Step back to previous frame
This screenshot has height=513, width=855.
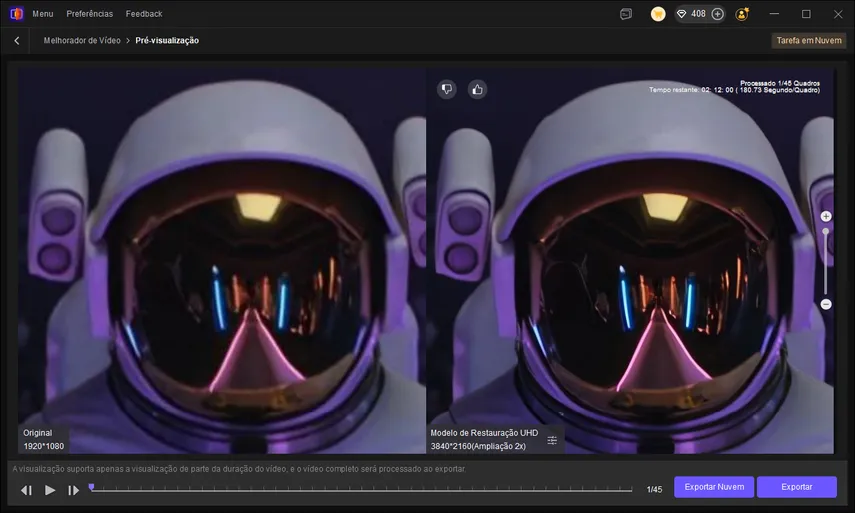click(x=26, y=490)
